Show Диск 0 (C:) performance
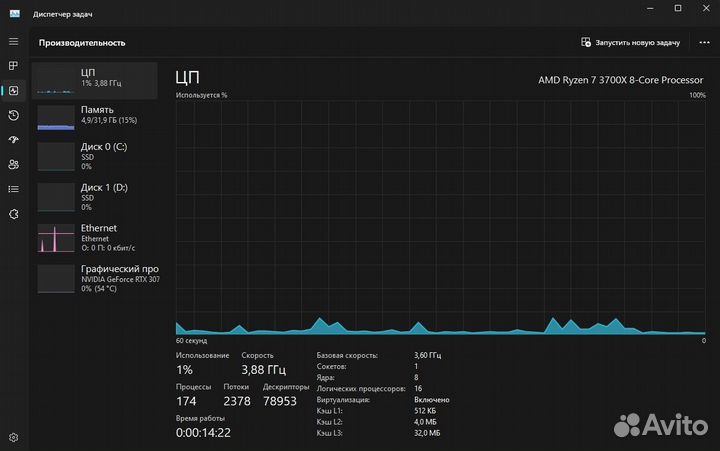 [x=95, y=155]
